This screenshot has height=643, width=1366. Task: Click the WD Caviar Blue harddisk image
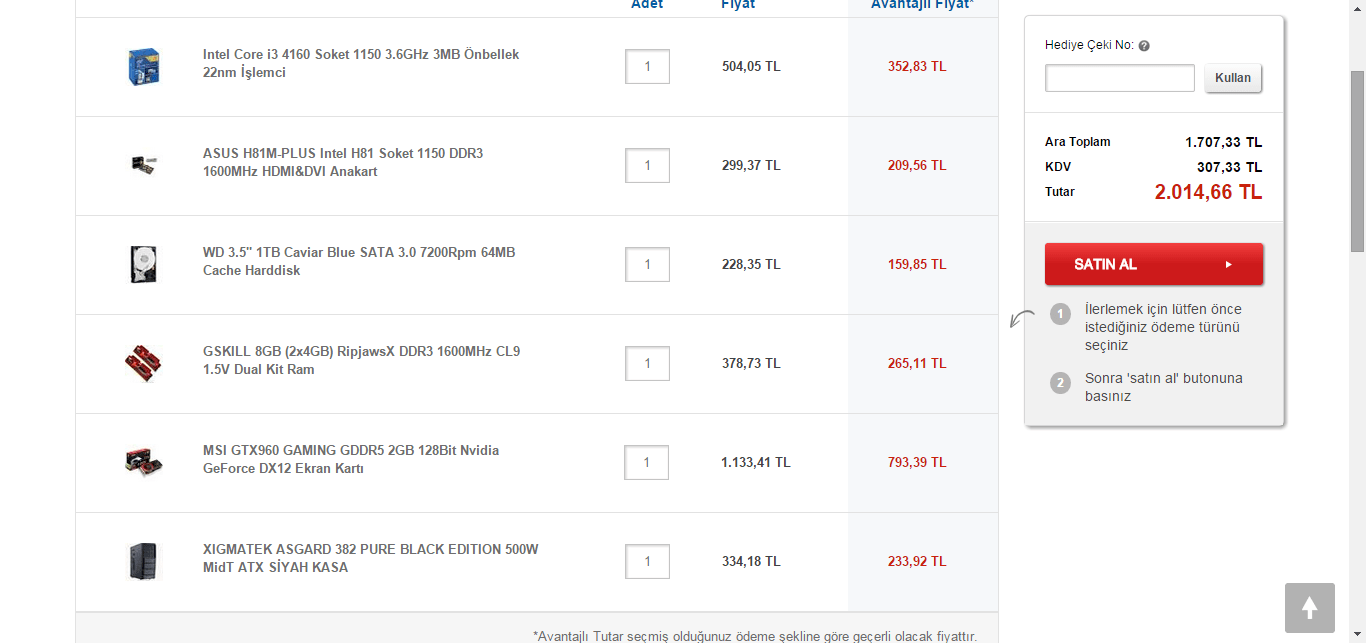(x=144, y=264)
